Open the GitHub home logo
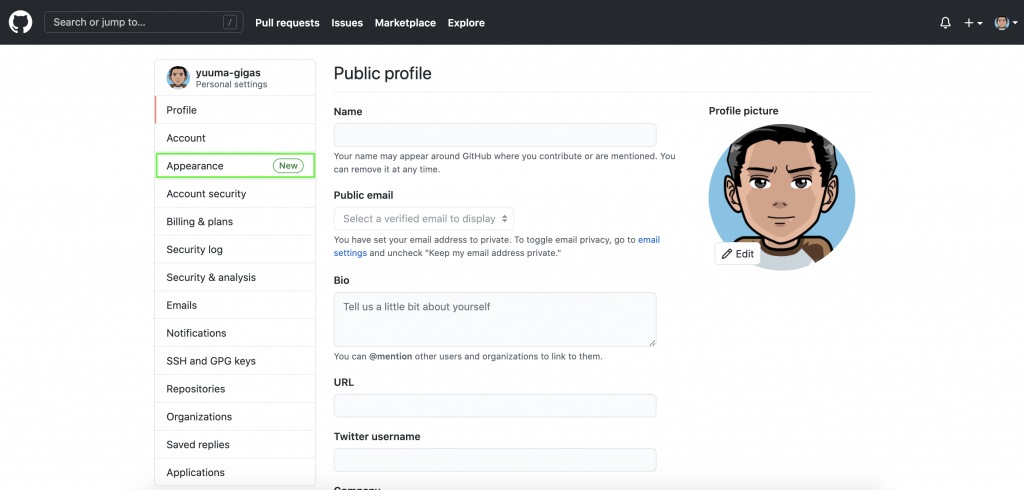 coord(20,22)
